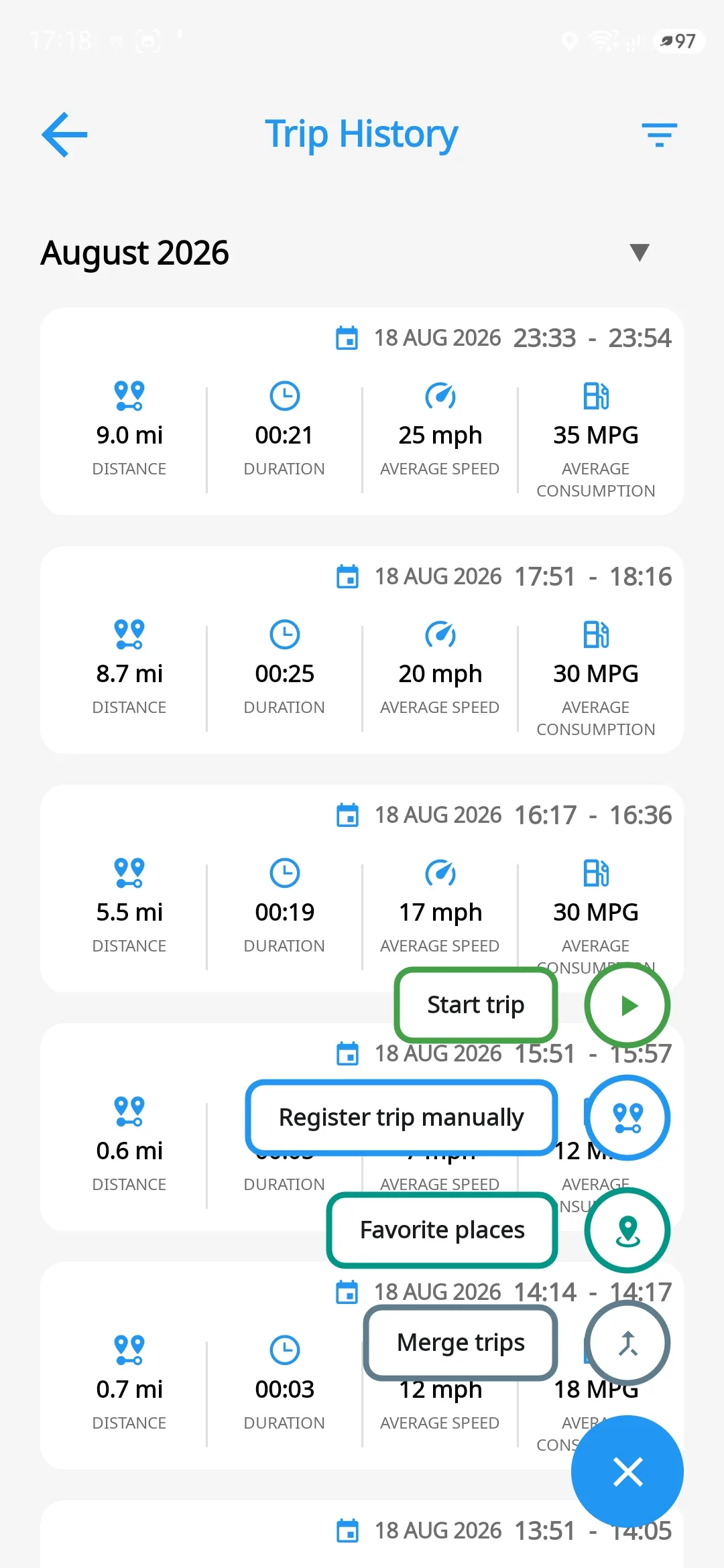Tap the Register trip manually route icon
This screenshot has height=1568, width=724.
coord(627,1118)
